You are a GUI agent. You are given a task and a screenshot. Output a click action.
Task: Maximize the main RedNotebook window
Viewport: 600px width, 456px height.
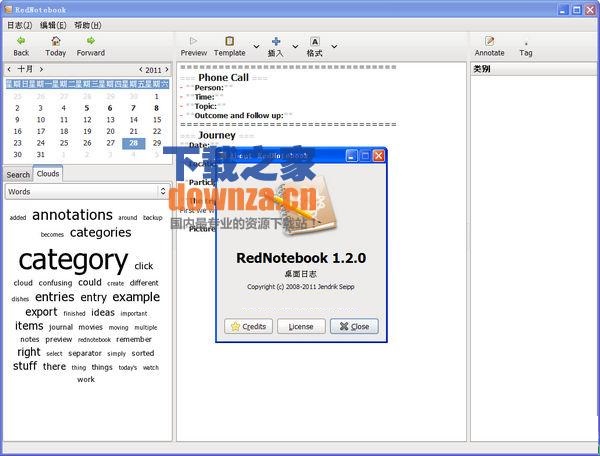(x=576, y=10)
